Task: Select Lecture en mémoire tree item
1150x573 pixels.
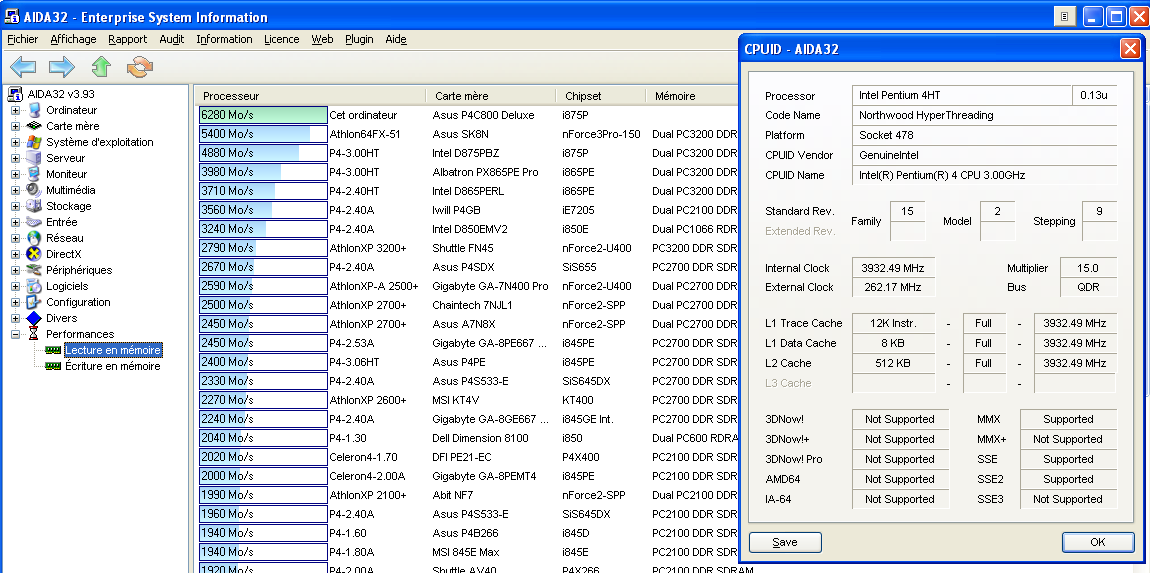Action: (x=113, y=351)
